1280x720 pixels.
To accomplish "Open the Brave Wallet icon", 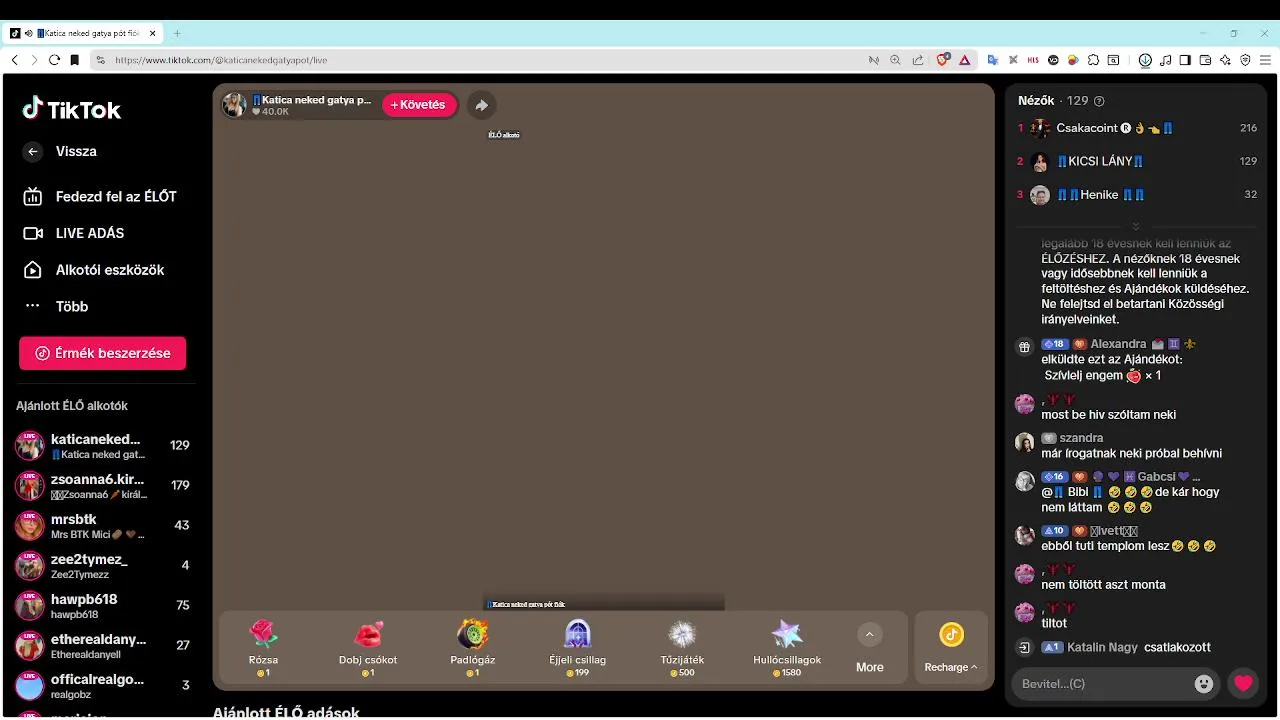I will [1205, 60].
